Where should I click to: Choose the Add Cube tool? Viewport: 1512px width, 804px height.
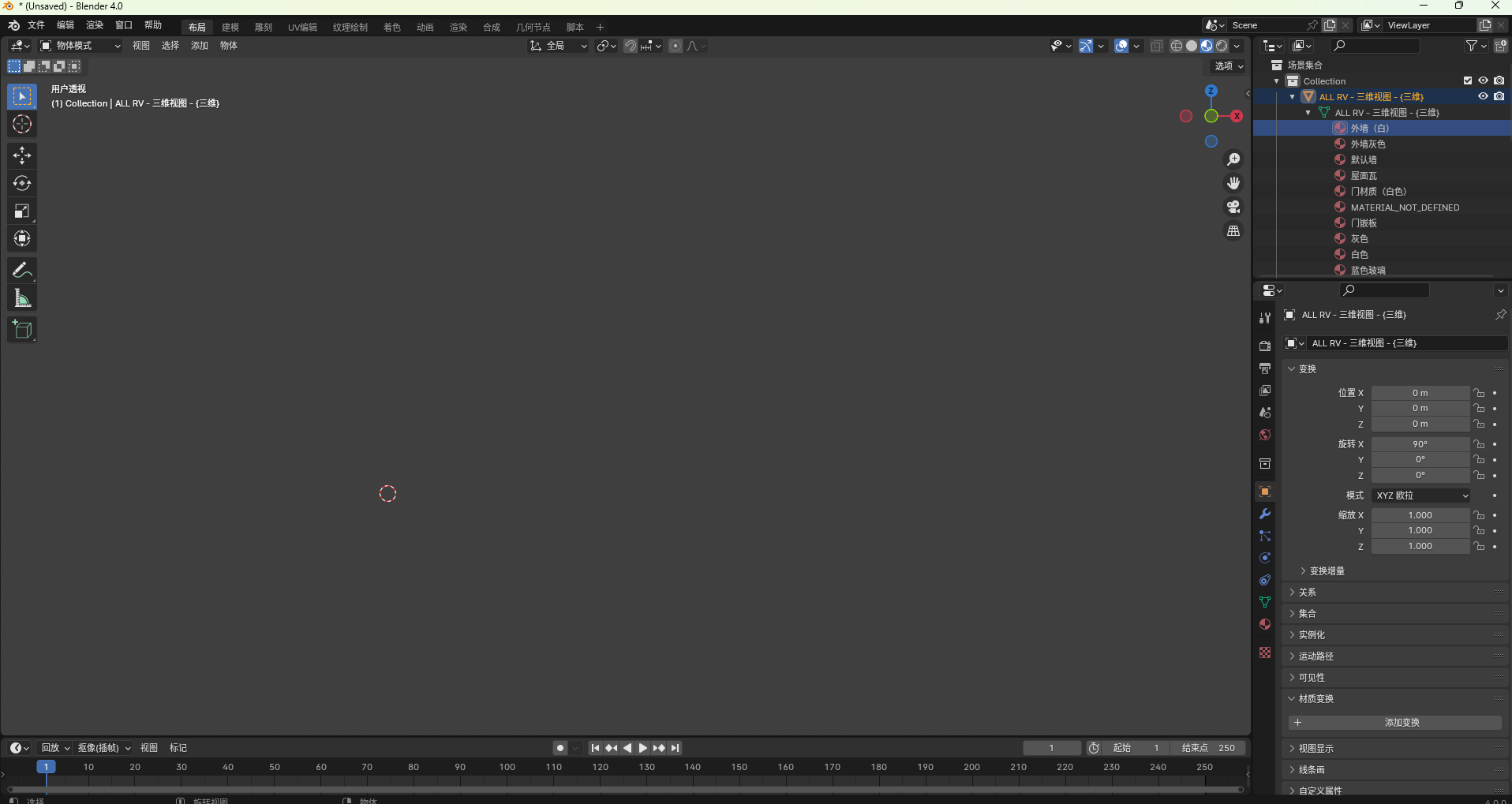(x=22, y=330)
